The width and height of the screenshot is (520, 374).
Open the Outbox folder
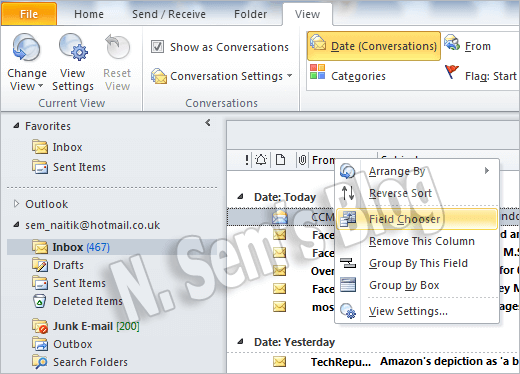coord(62,344)
